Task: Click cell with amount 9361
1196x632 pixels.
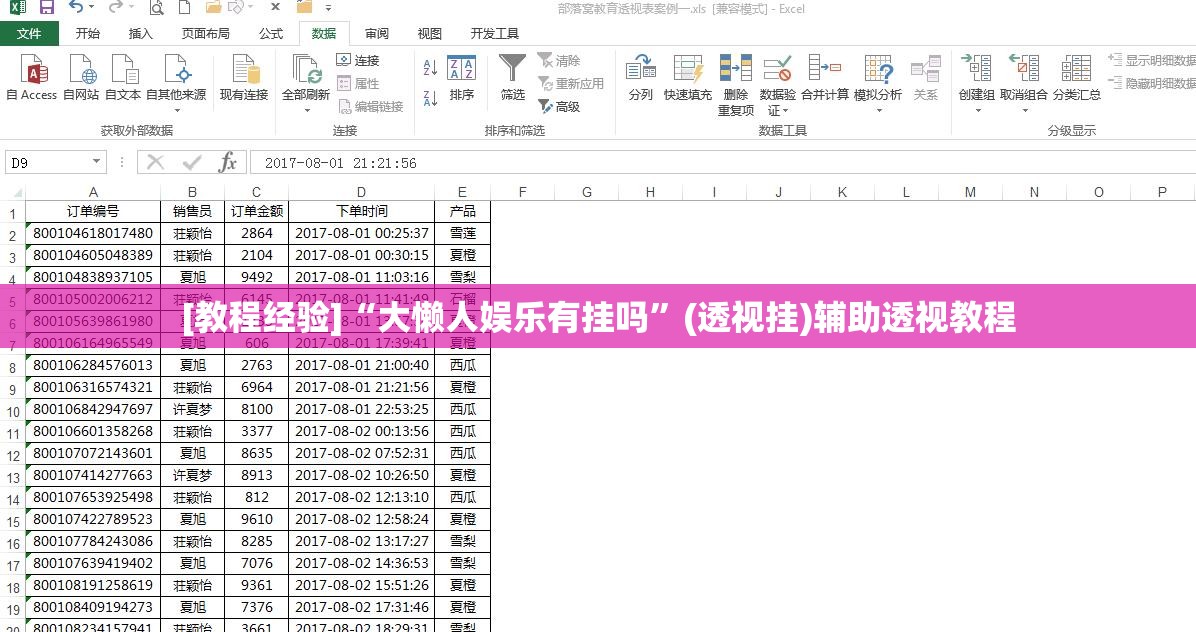Action: 256,585
